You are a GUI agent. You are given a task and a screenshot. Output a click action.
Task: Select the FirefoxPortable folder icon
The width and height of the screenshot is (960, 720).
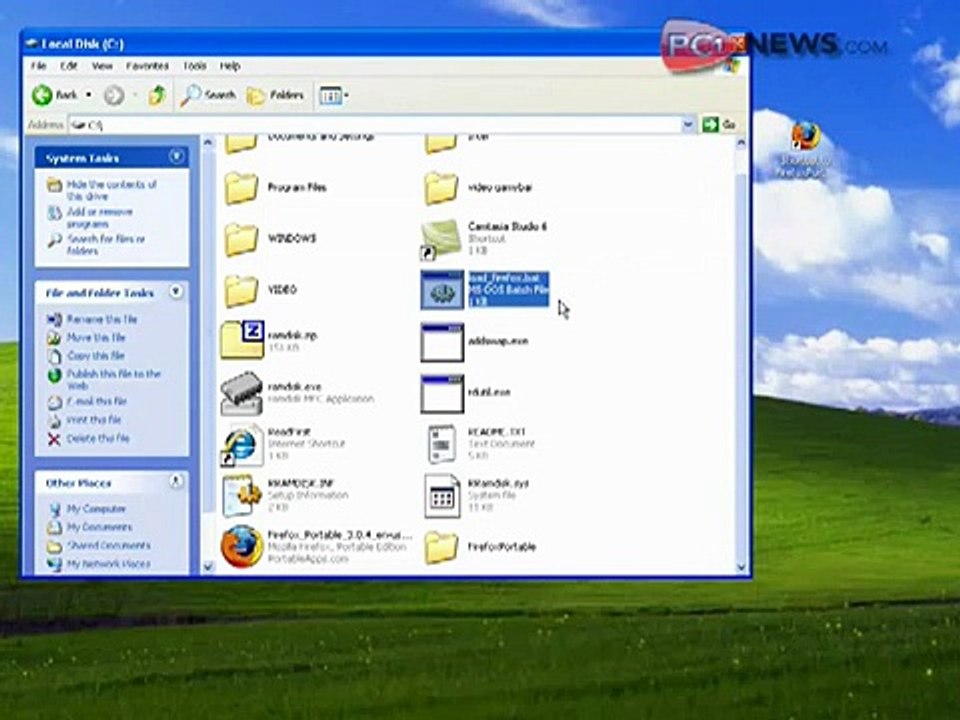click(441, 547)
